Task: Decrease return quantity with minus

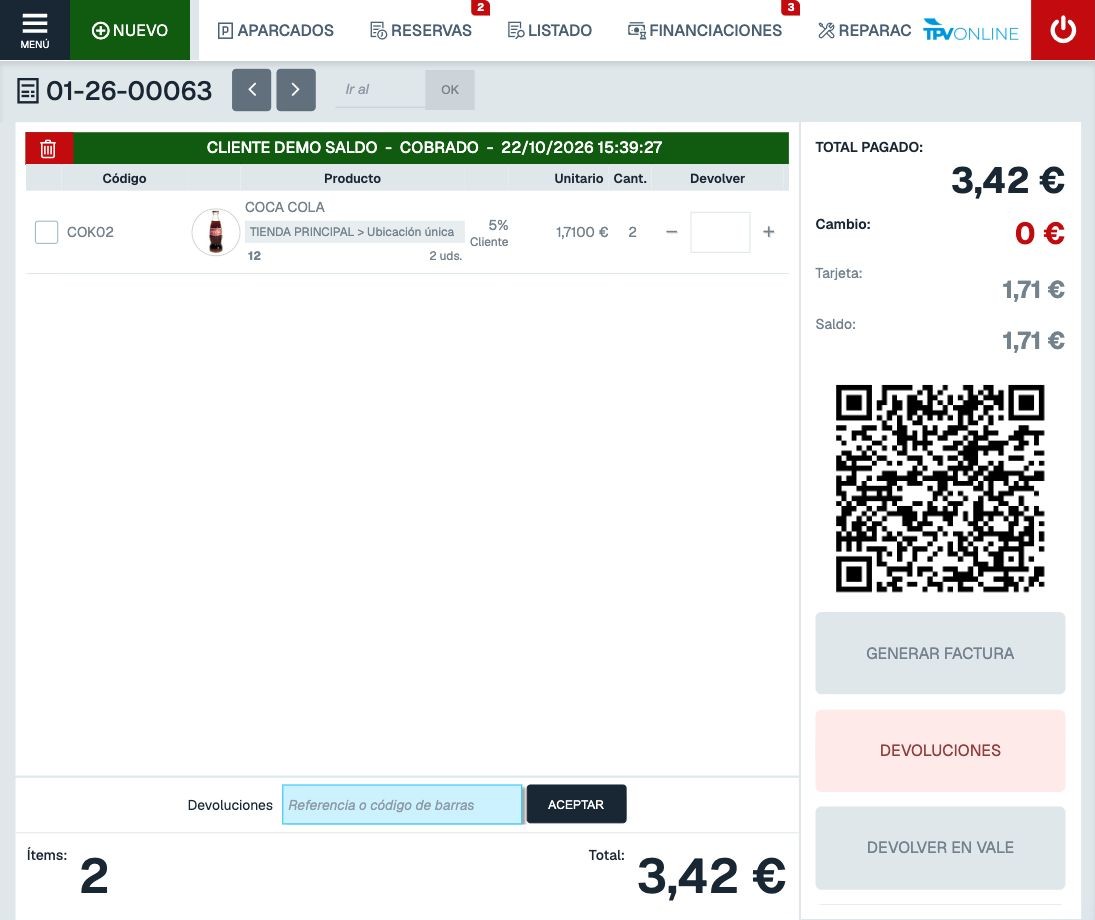Action: (671, 231)
